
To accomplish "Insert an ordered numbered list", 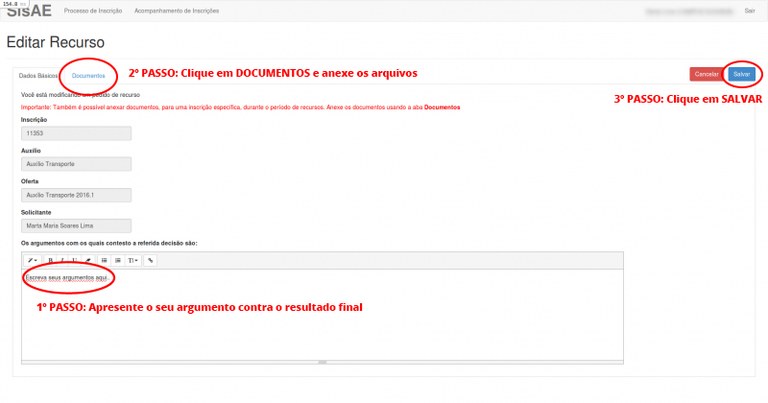I will 117,260.
